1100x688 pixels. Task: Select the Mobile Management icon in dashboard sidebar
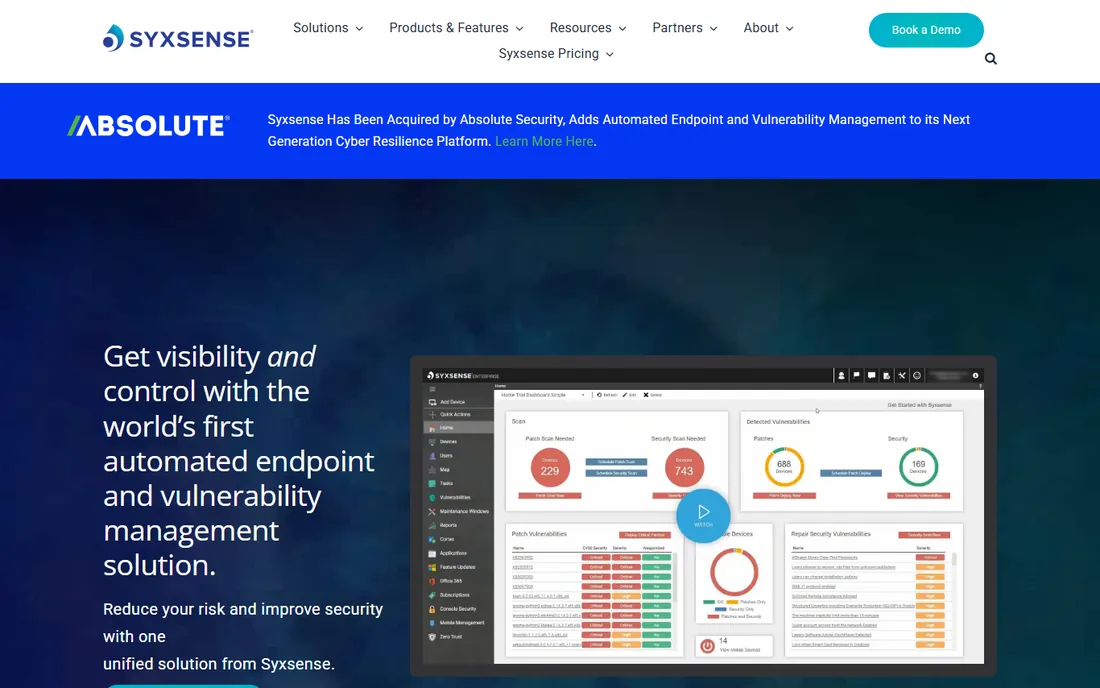432,623
